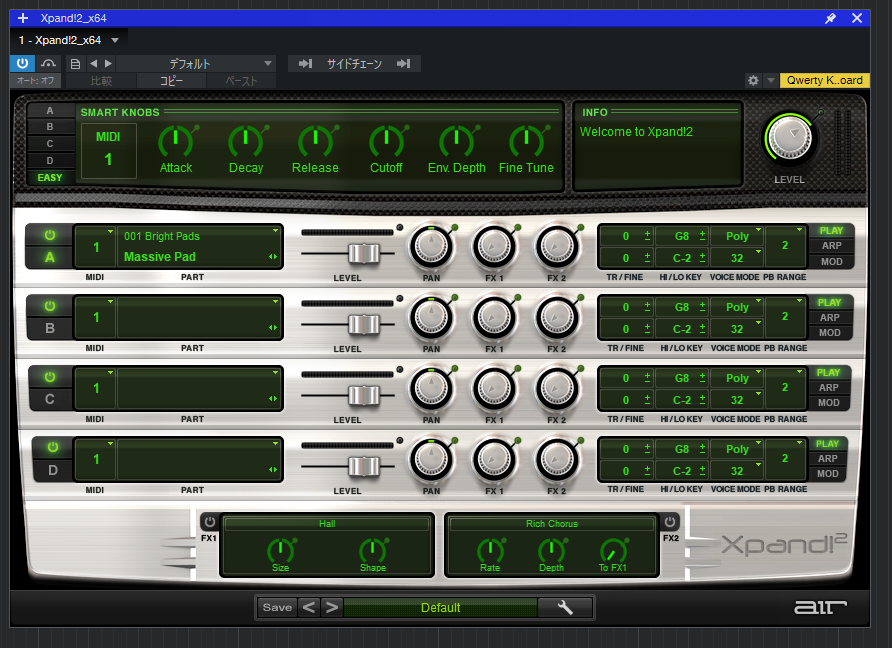Click the サイドチェーン sidechain button
Image resolution: width=892 pixels, height=648 pixels.
(354, 64)
